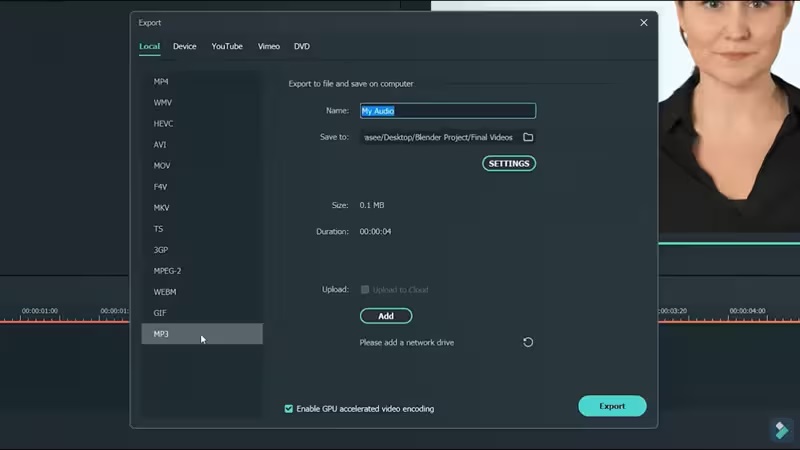Switch to the Device tab
The height and width of the screenshot is (450, 800).
point(185,46)
